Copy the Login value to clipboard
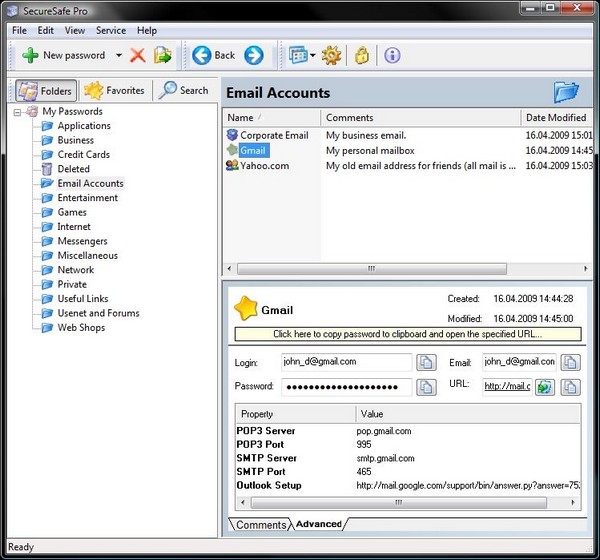This screenshot has width=600, height=560. (426, 362)
